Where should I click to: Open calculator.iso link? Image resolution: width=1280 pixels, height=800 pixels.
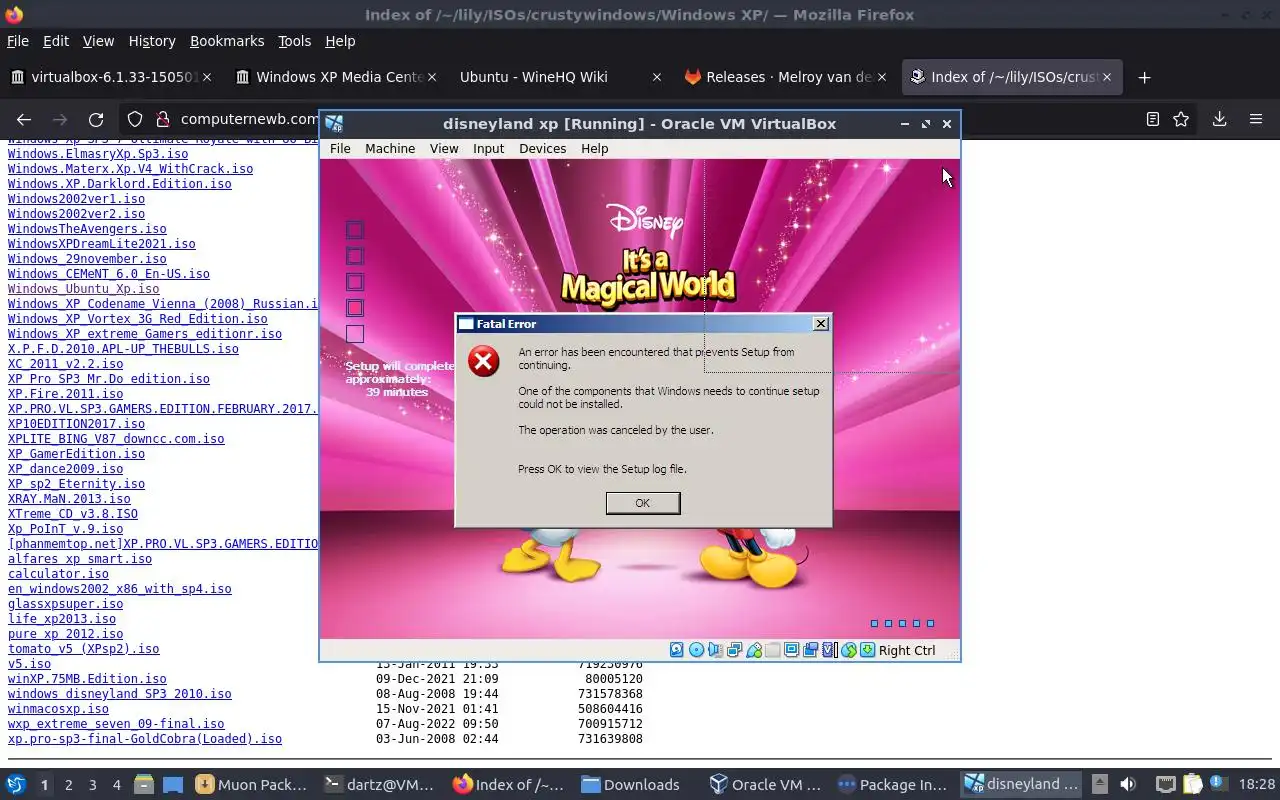click(x=58, y=574)
